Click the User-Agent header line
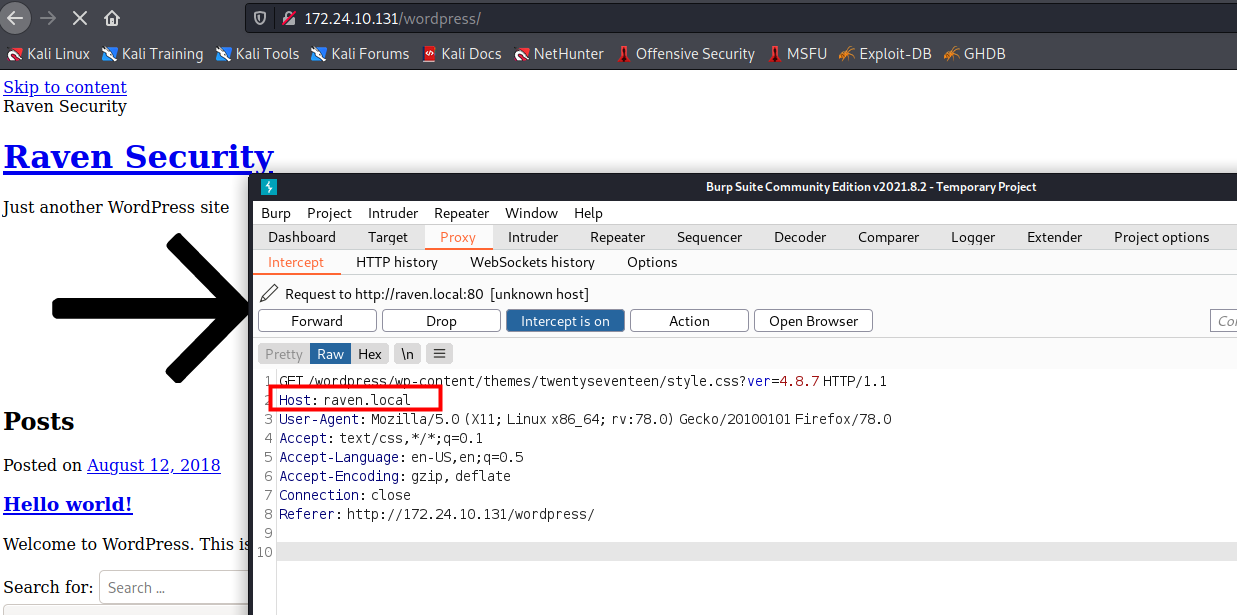Screen dimensions: 1237x615 585,419
